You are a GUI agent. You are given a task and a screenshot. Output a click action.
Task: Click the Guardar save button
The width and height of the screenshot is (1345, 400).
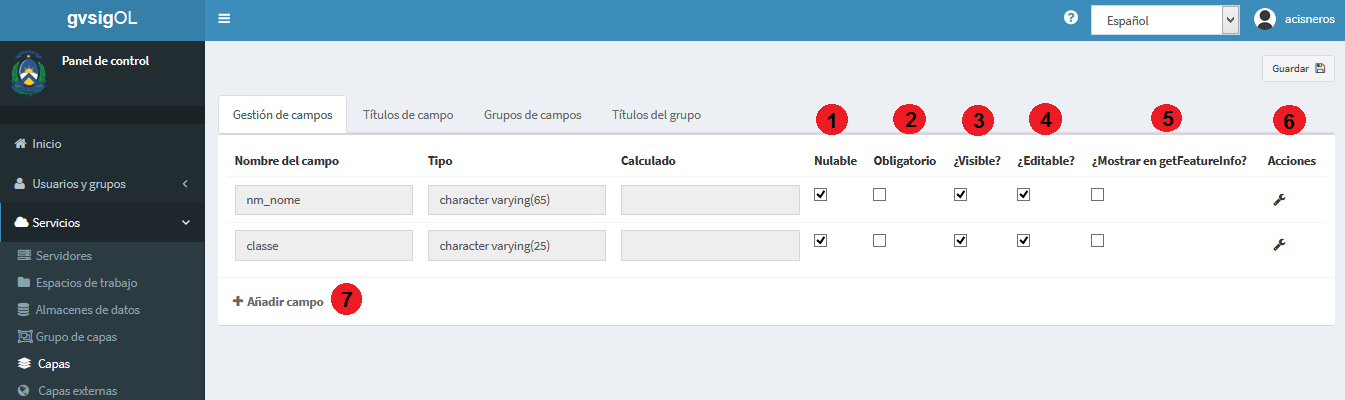(1298, 69)
